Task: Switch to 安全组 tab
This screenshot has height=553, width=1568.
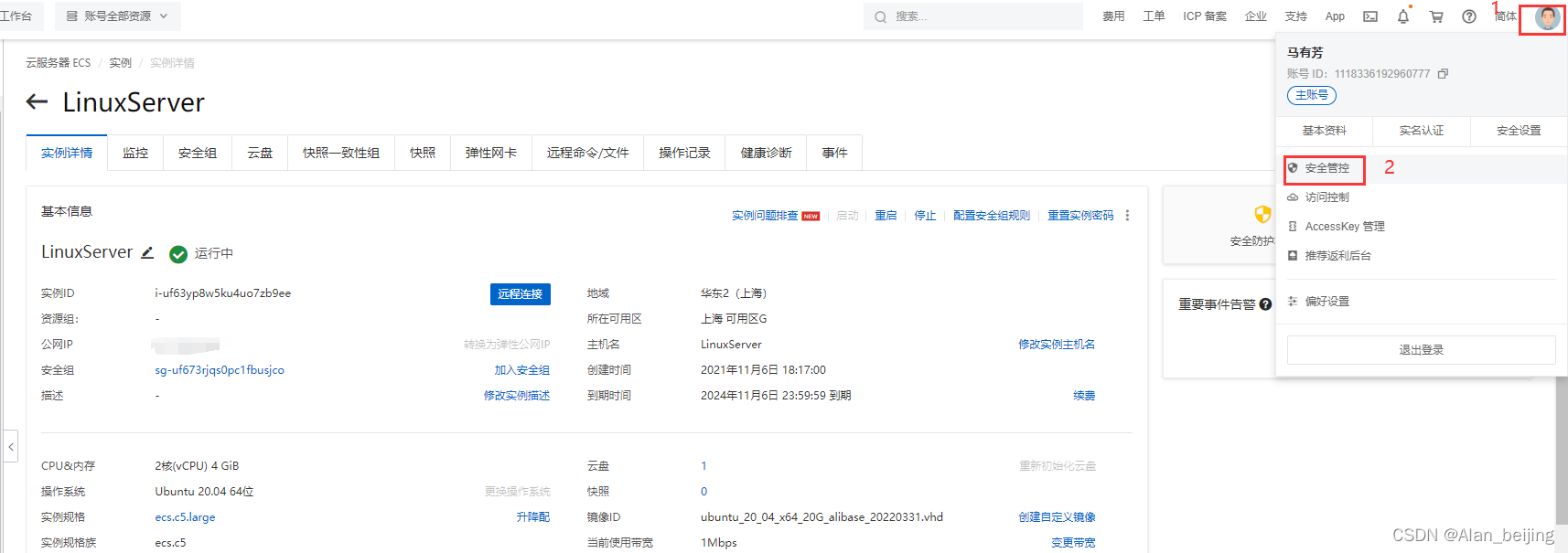Action: click(198, 153)
